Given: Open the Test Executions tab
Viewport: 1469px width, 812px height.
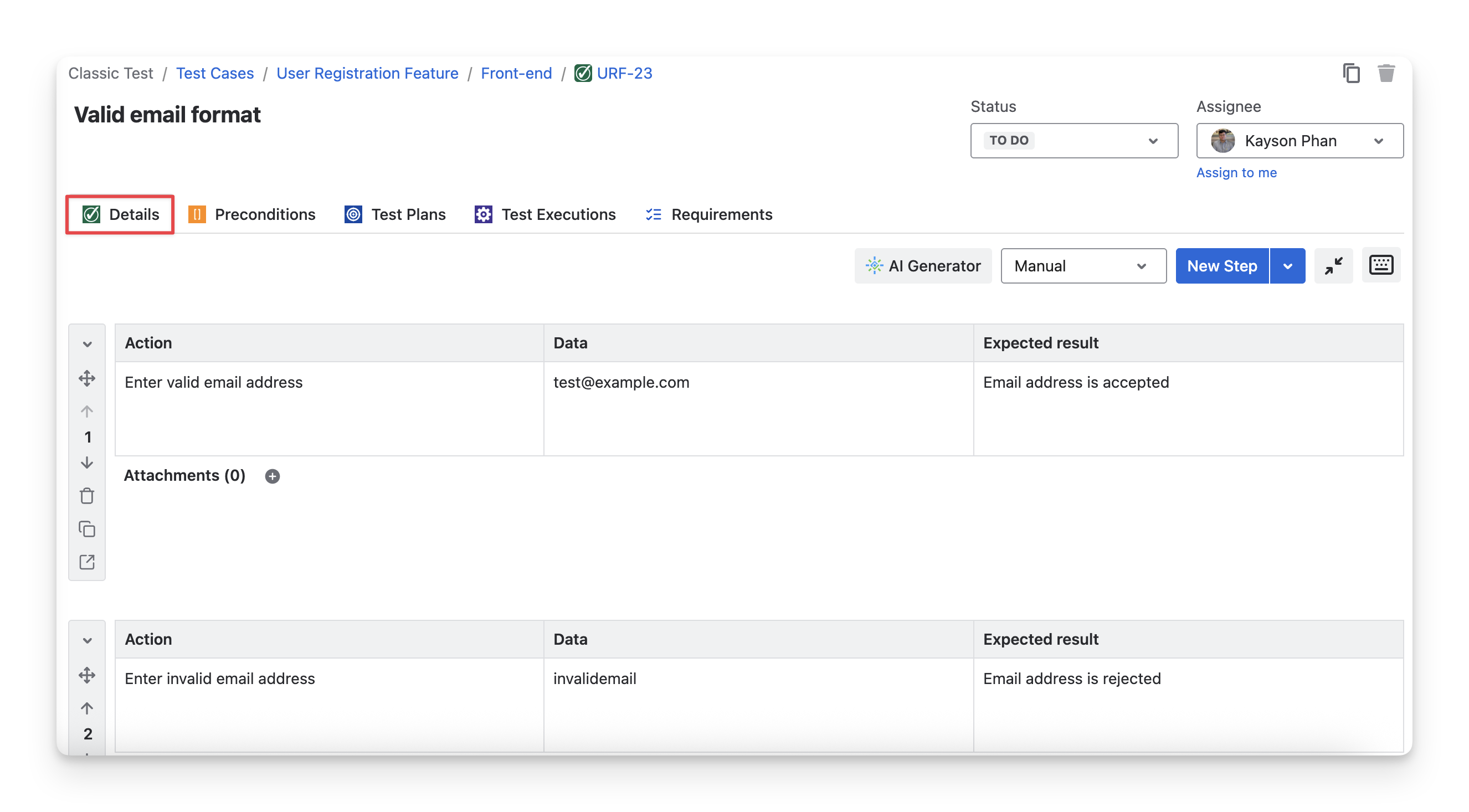Looking at the screenshot, I should (545, 214).
